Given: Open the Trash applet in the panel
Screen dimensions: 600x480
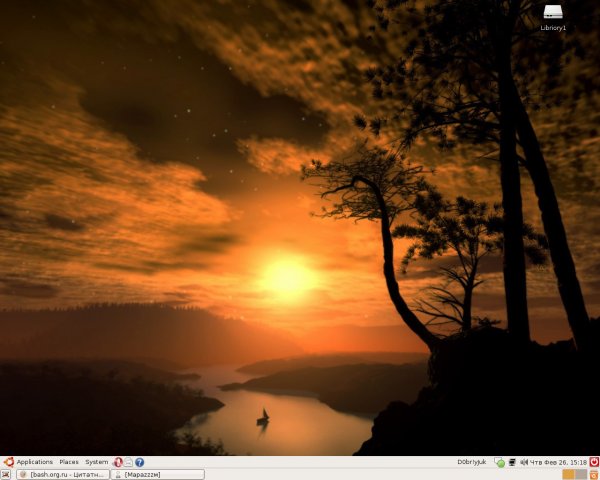Looking at the screenshot, I should [594, 474].
